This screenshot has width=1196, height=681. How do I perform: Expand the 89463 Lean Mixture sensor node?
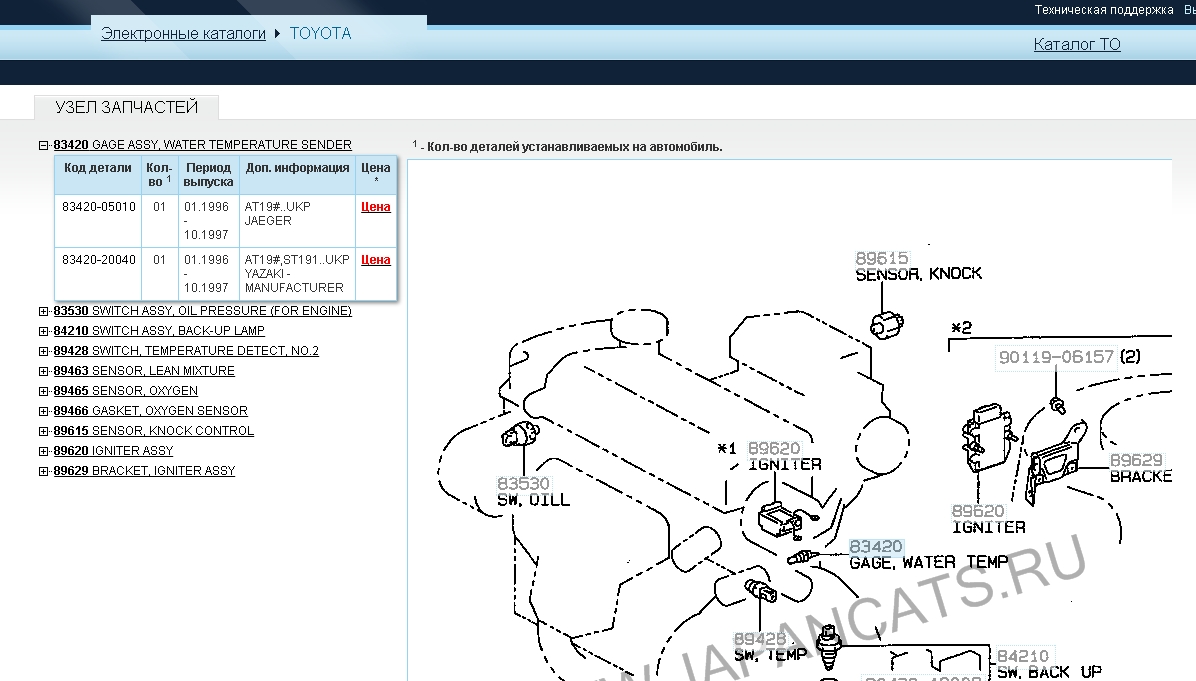pyautogui.click(x=44, y=371)
